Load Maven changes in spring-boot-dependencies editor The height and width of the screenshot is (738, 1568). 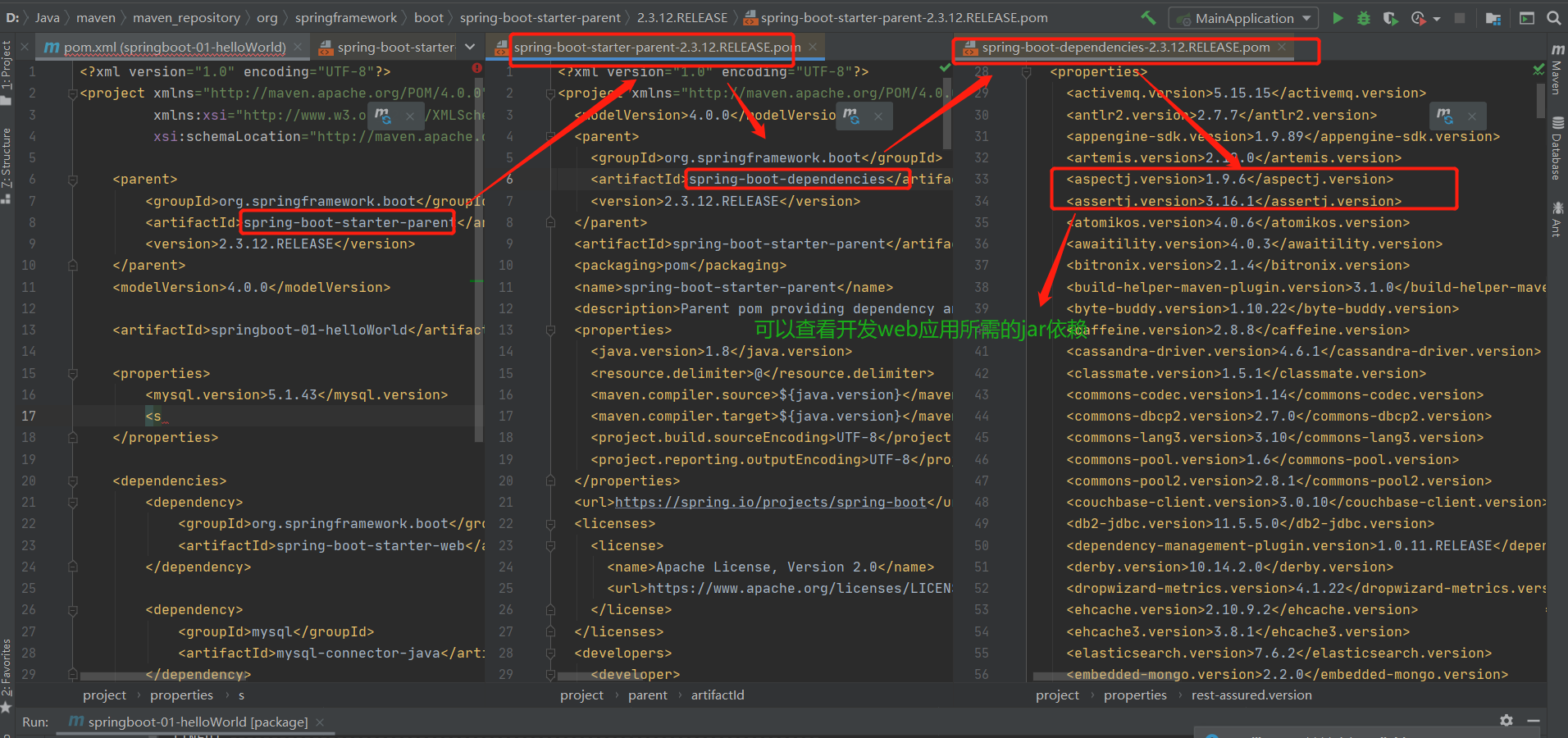tap(1445, 116)
